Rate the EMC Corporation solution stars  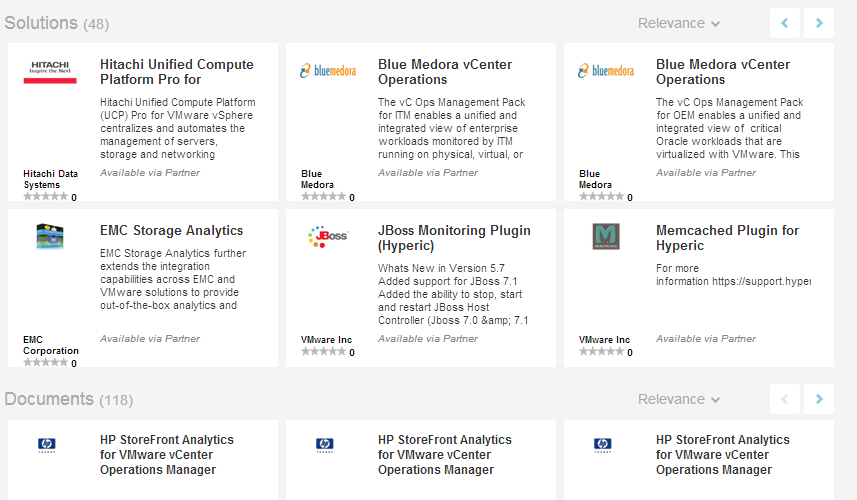click(x=45, y=363)
